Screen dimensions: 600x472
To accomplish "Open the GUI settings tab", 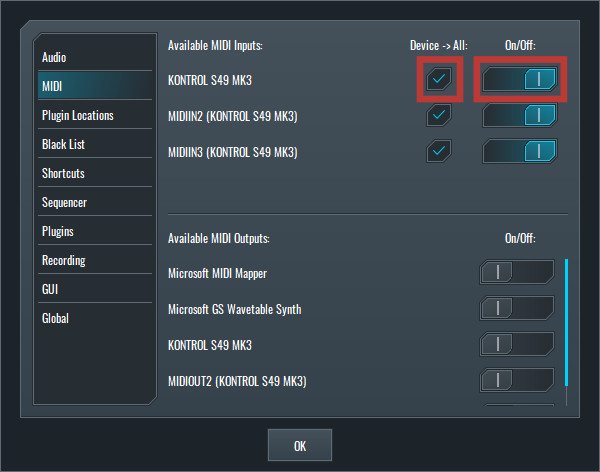I will coord(95,289).
